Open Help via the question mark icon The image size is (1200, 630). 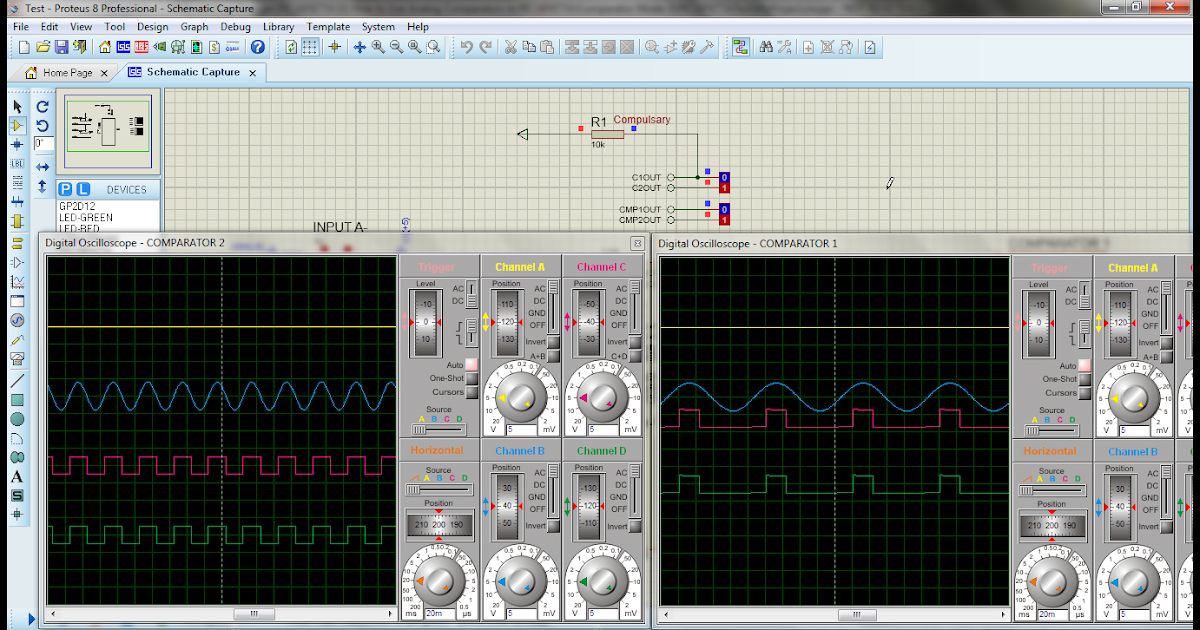point(257,47)
